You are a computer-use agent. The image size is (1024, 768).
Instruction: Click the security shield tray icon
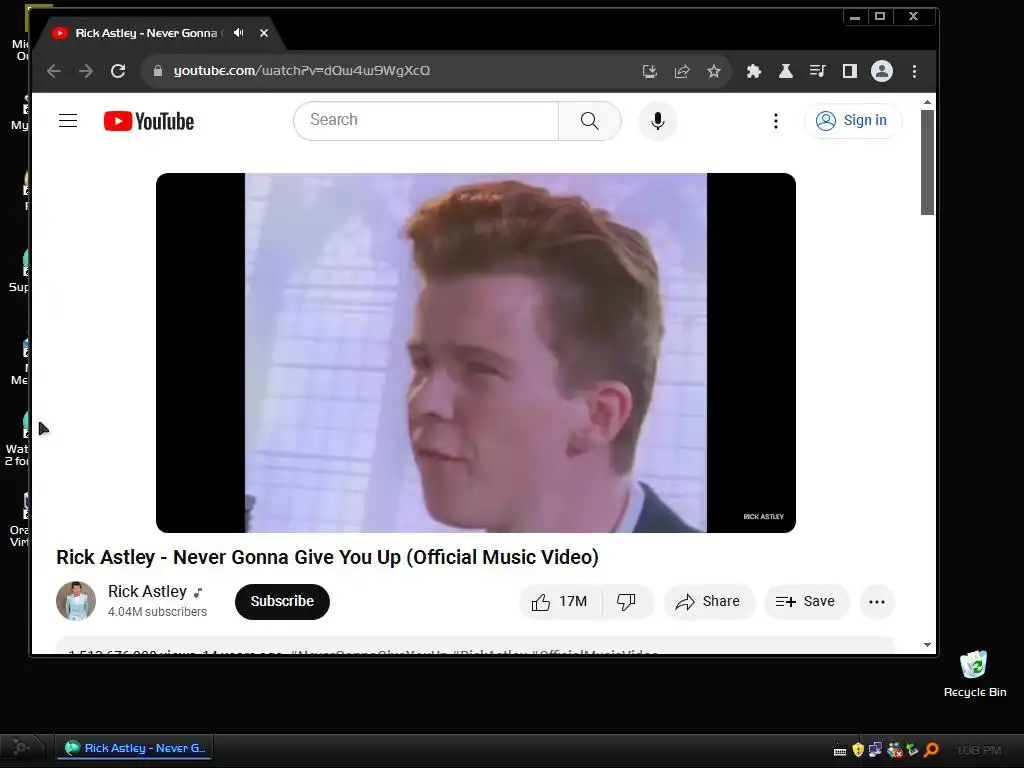[x=858, y=750]
